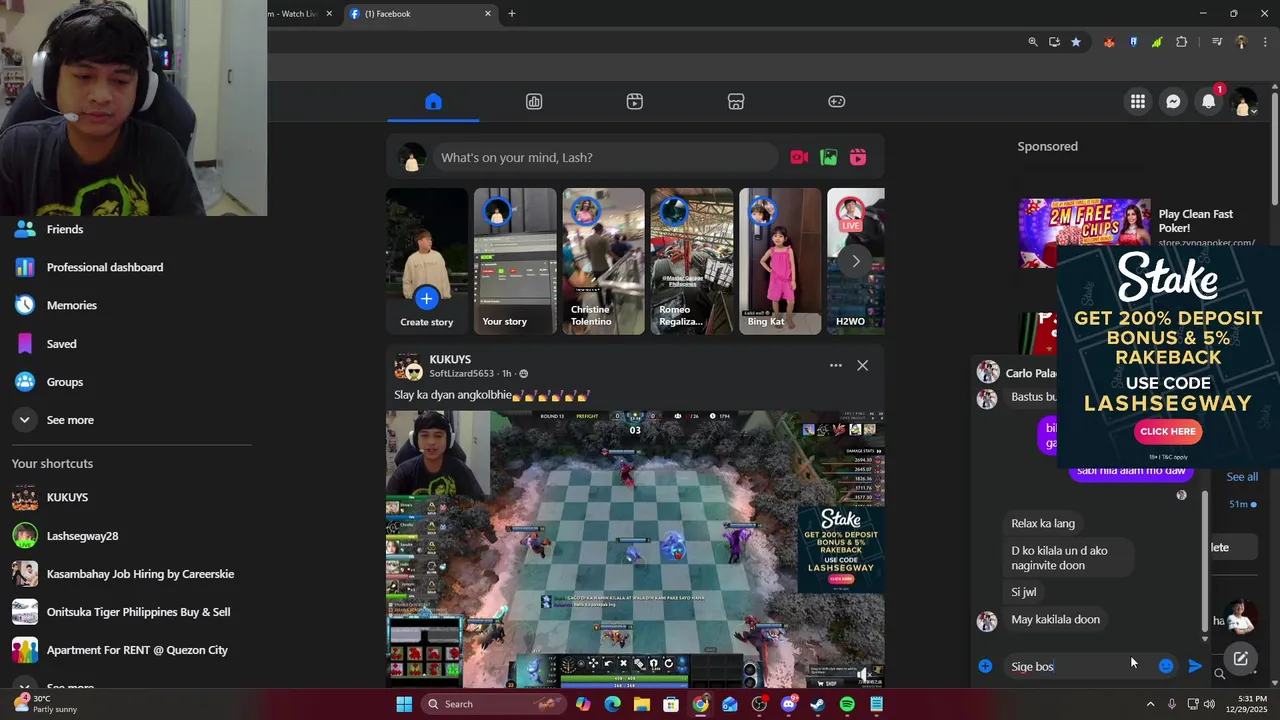Open Facebook Reels video tab
Image resolution: width=1280 pixels, height=720 pixels.
pyautogui.click(x=635, y=102)
